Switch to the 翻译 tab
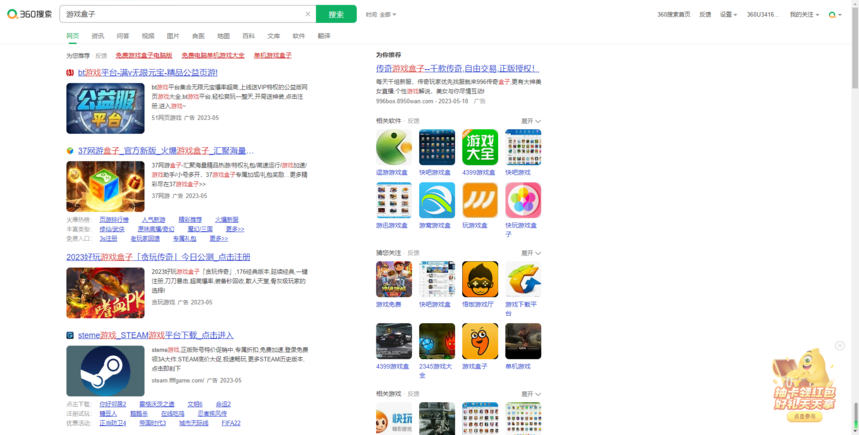 324,36
